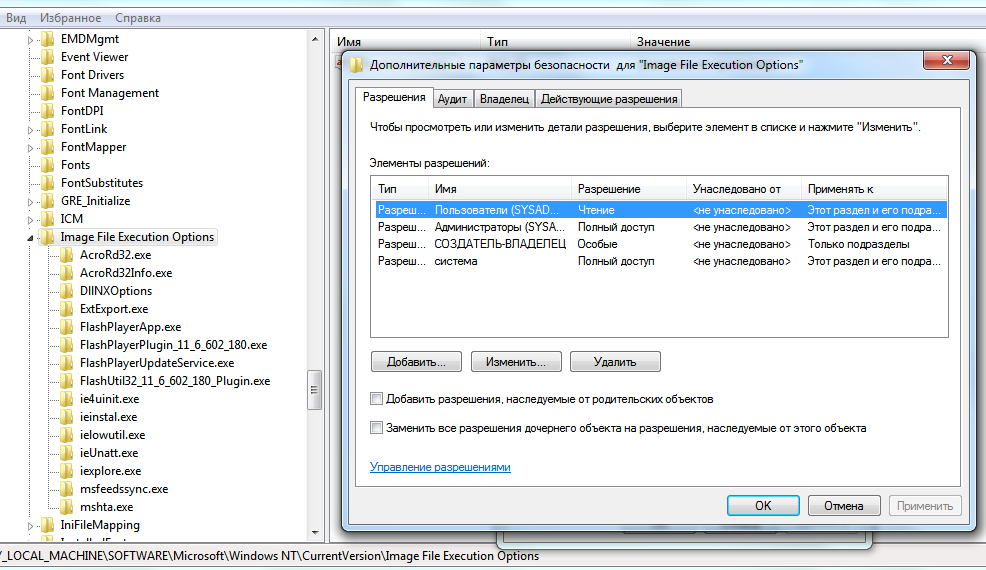Confirm the dialog with OK

[763, 506]
